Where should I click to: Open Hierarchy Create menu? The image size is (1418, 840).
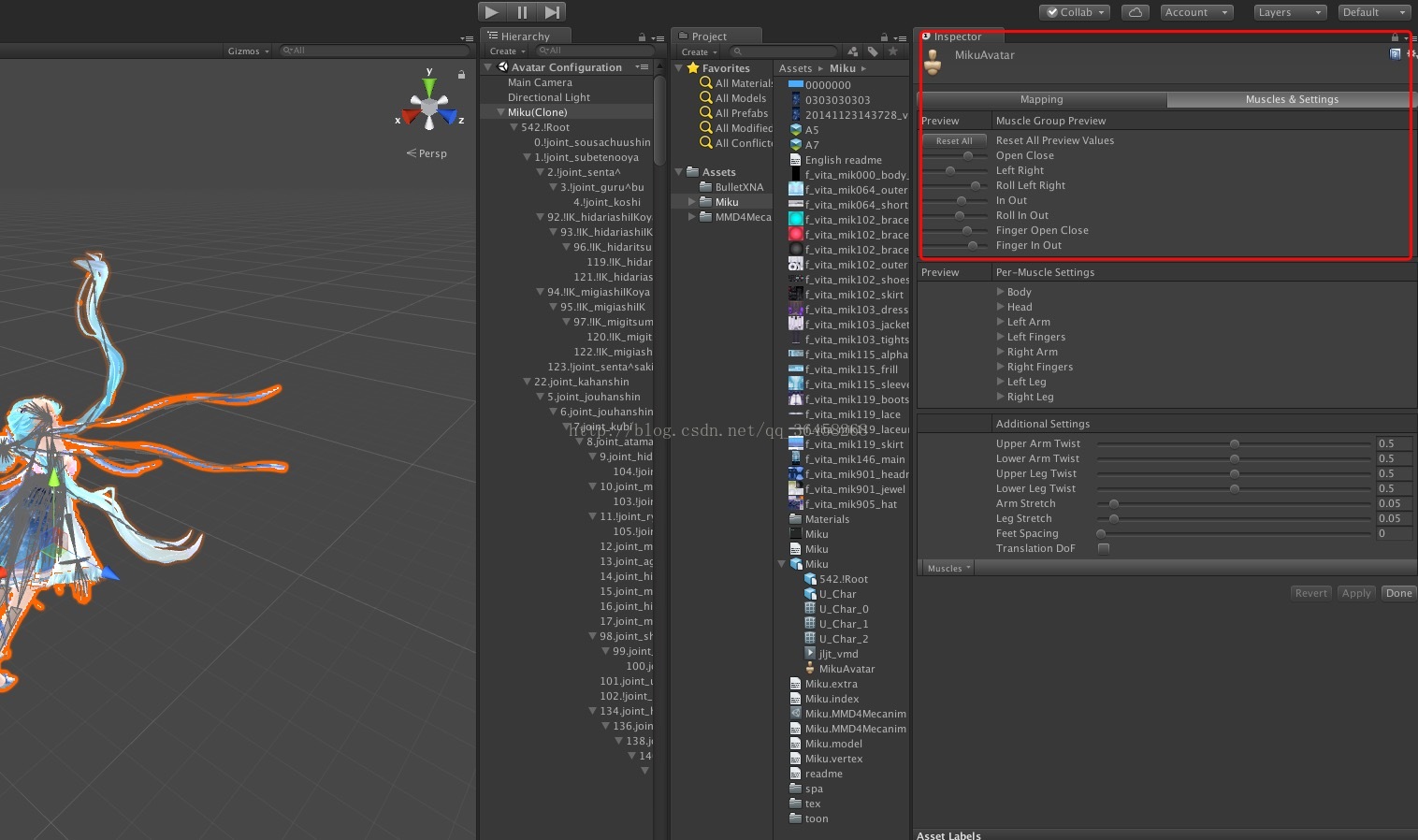point(506,51)
